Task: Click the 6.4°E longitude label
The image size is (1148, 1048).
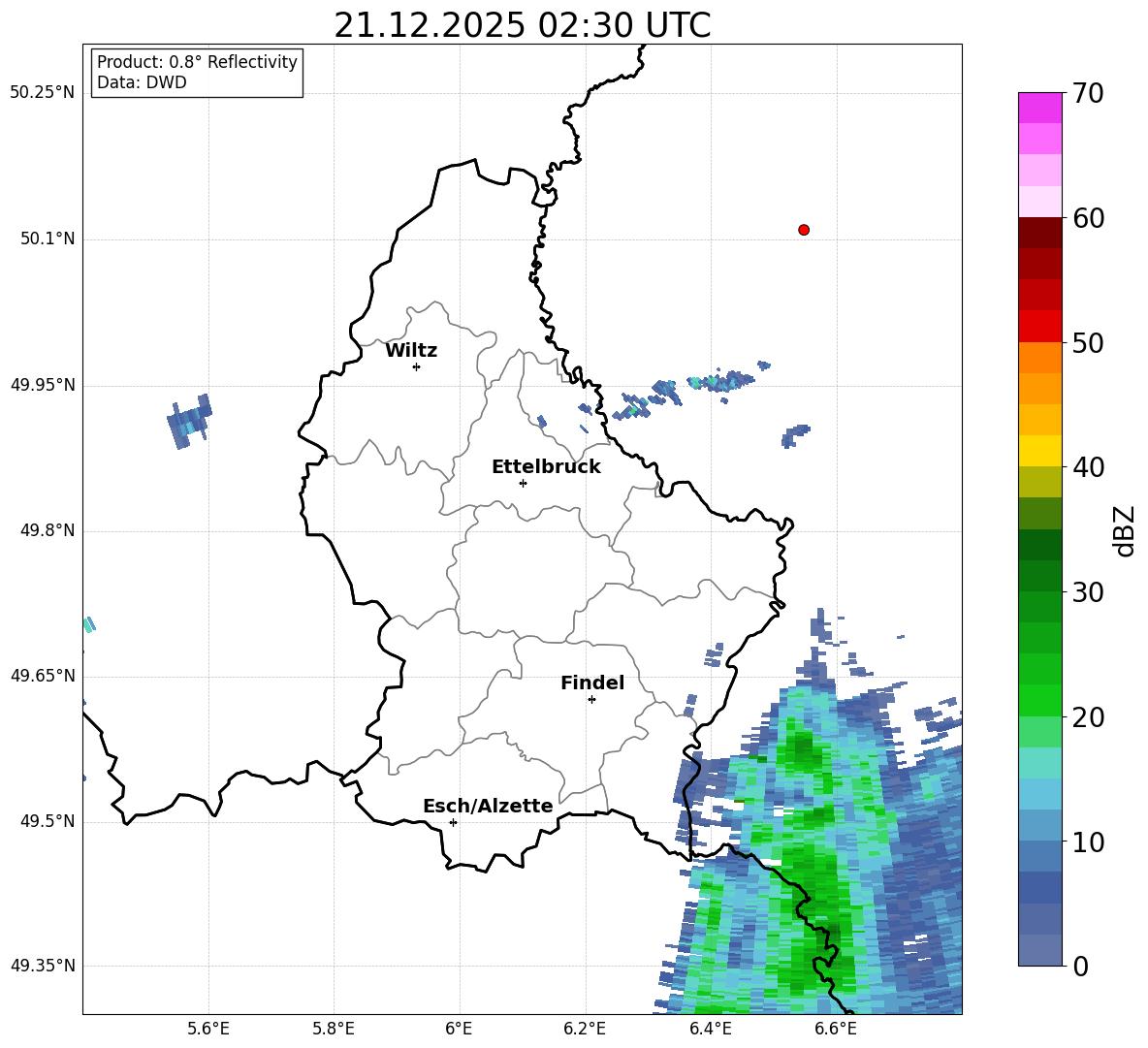Action: click(710, 1029)
